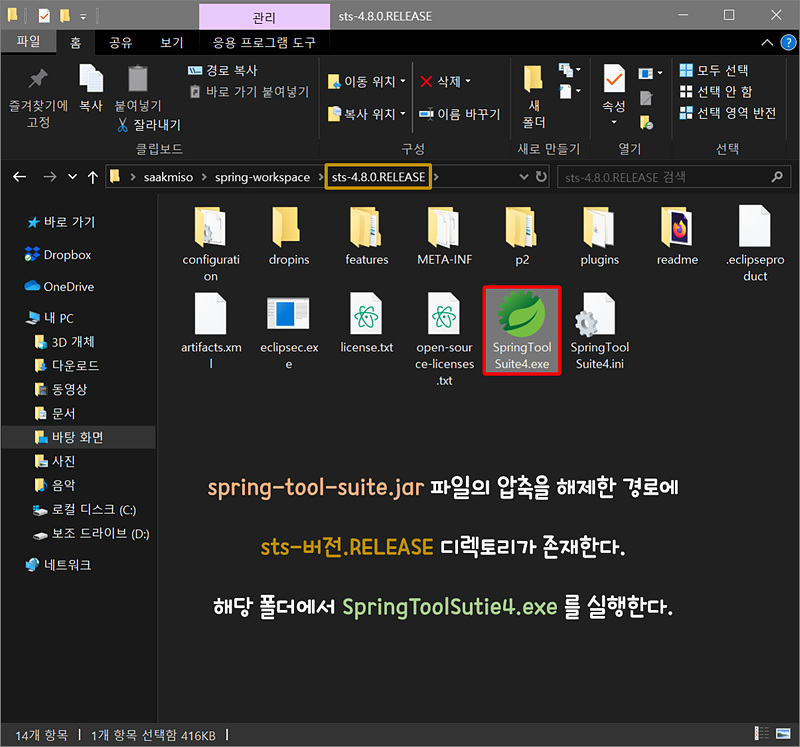Click 선택 영역 반전 (Invert selection)
800x747 pixels.
pos(728,113)
